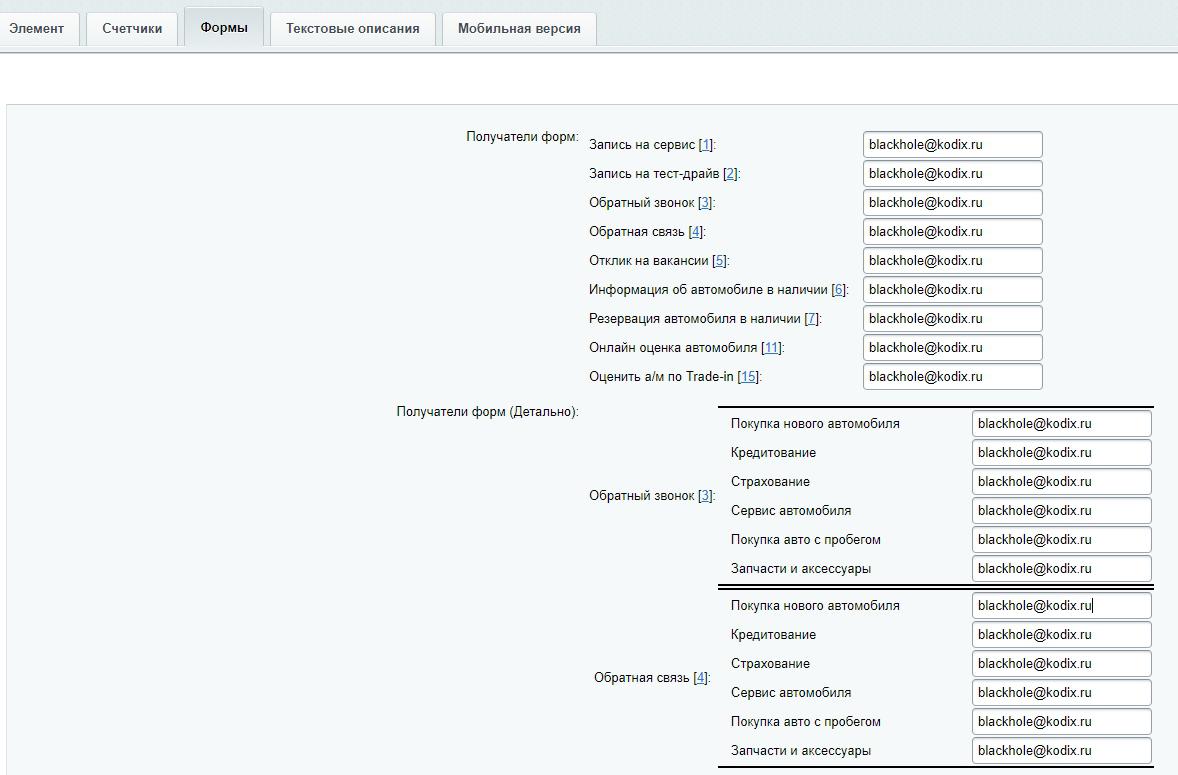The width and height of the screenshot is (1178, 775).
Task: Click Обратная связь email for Покупка авто с пробегом
Action: (1062, 722)
